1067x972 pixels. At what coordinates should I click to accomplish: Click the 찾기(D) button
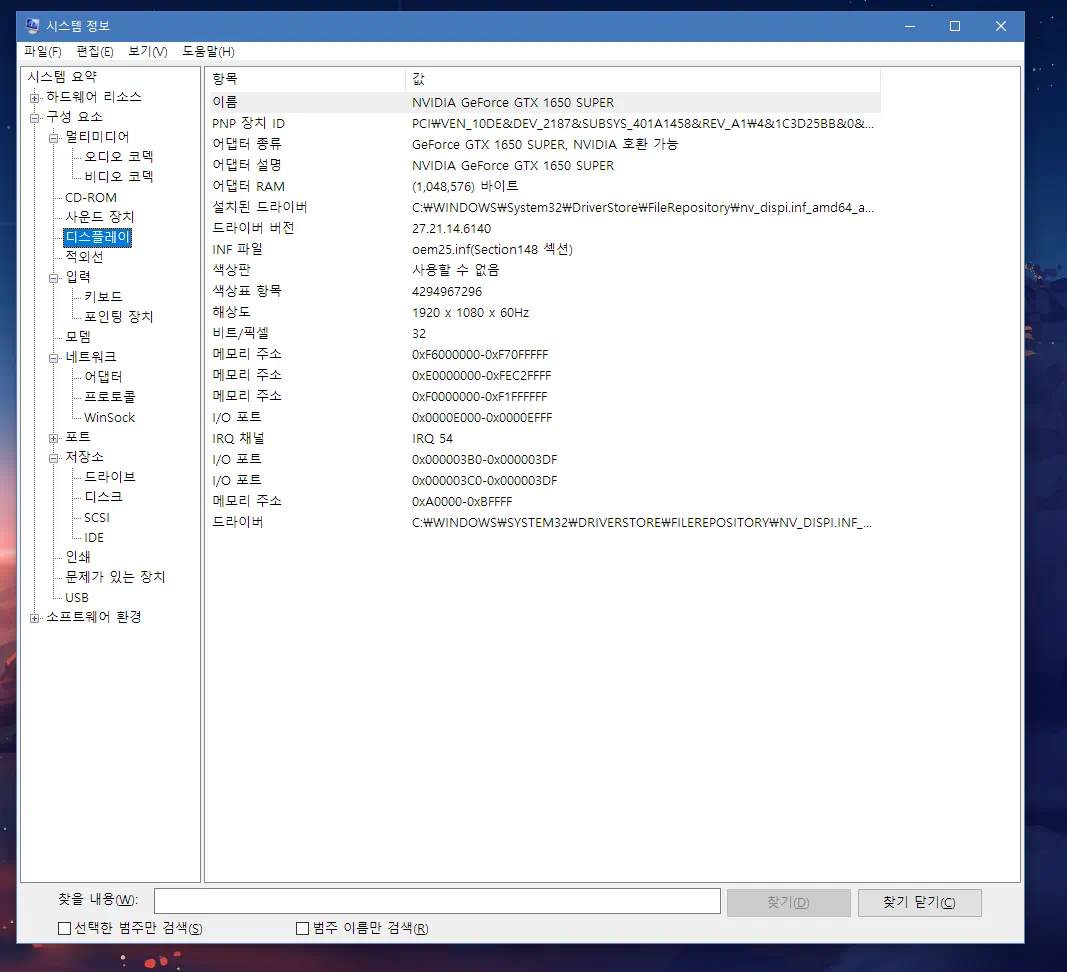coord(788,903)
